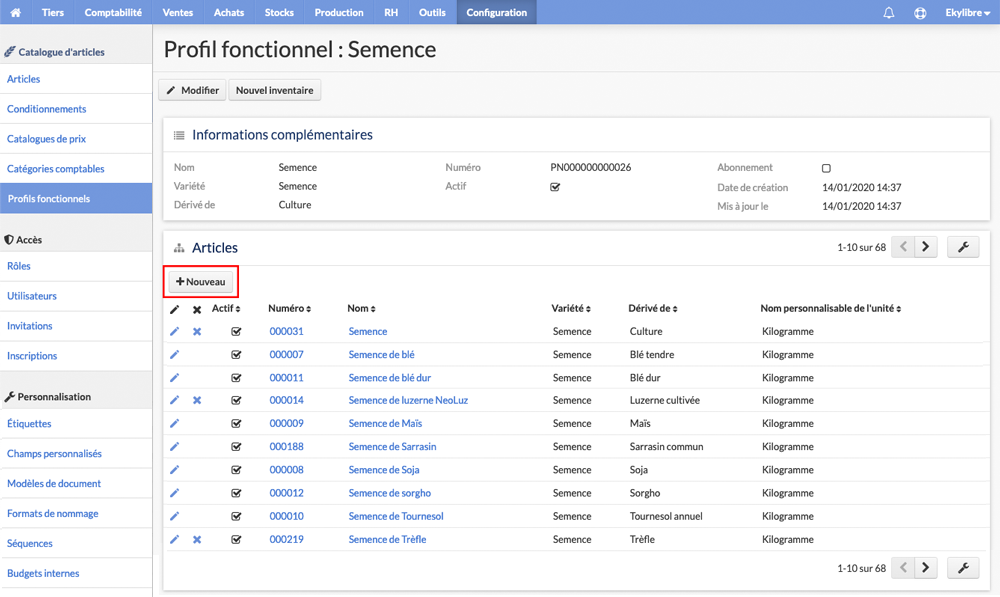The height and width of the screenshot is (597, 1000).
Task: Open the notifications bell icon
Action: click(x=888, y=13)
